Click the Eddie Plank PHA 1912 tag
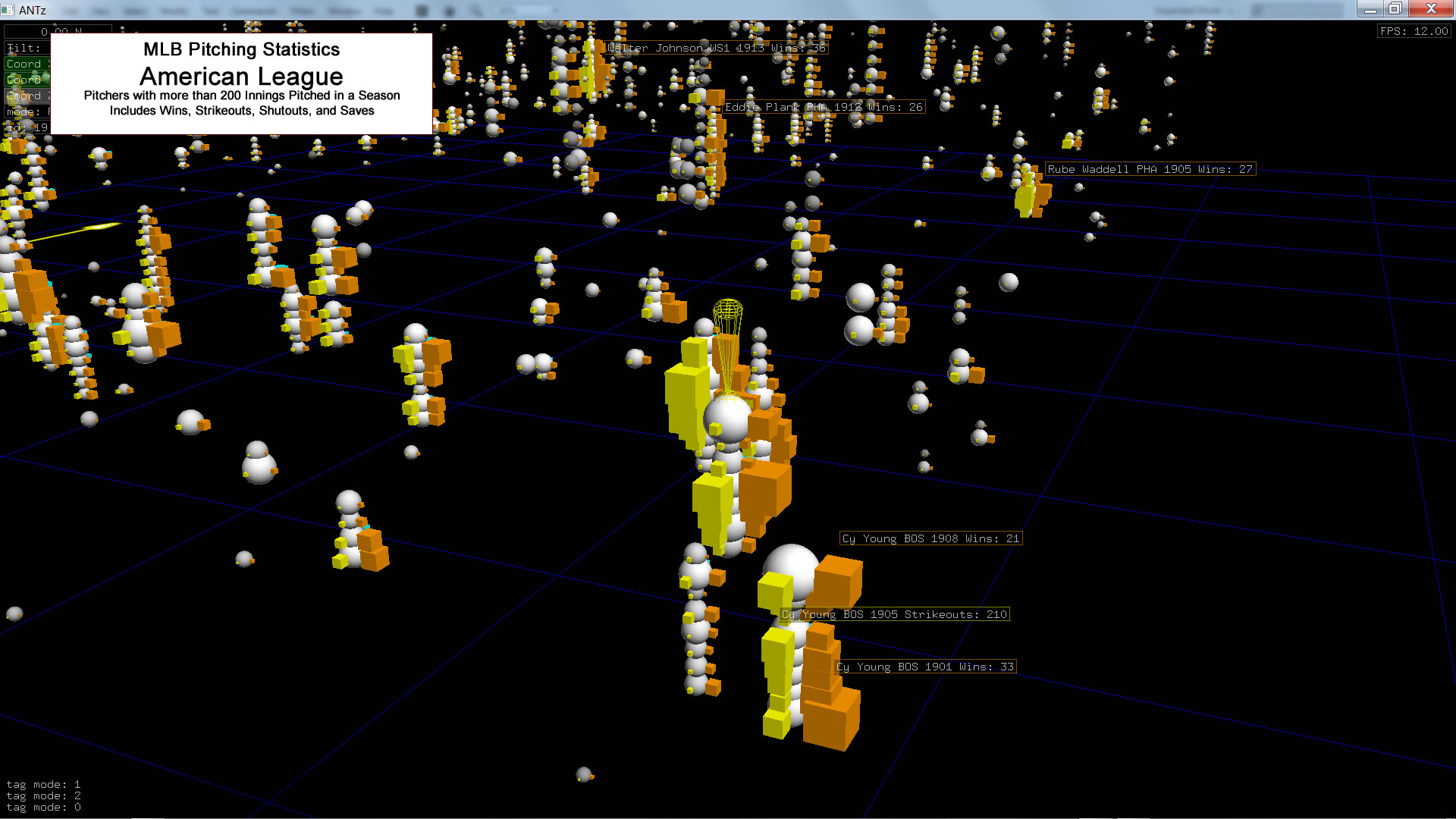This screenshot has height=819, width=1456. pyautogui.click(x=823, y=107)
